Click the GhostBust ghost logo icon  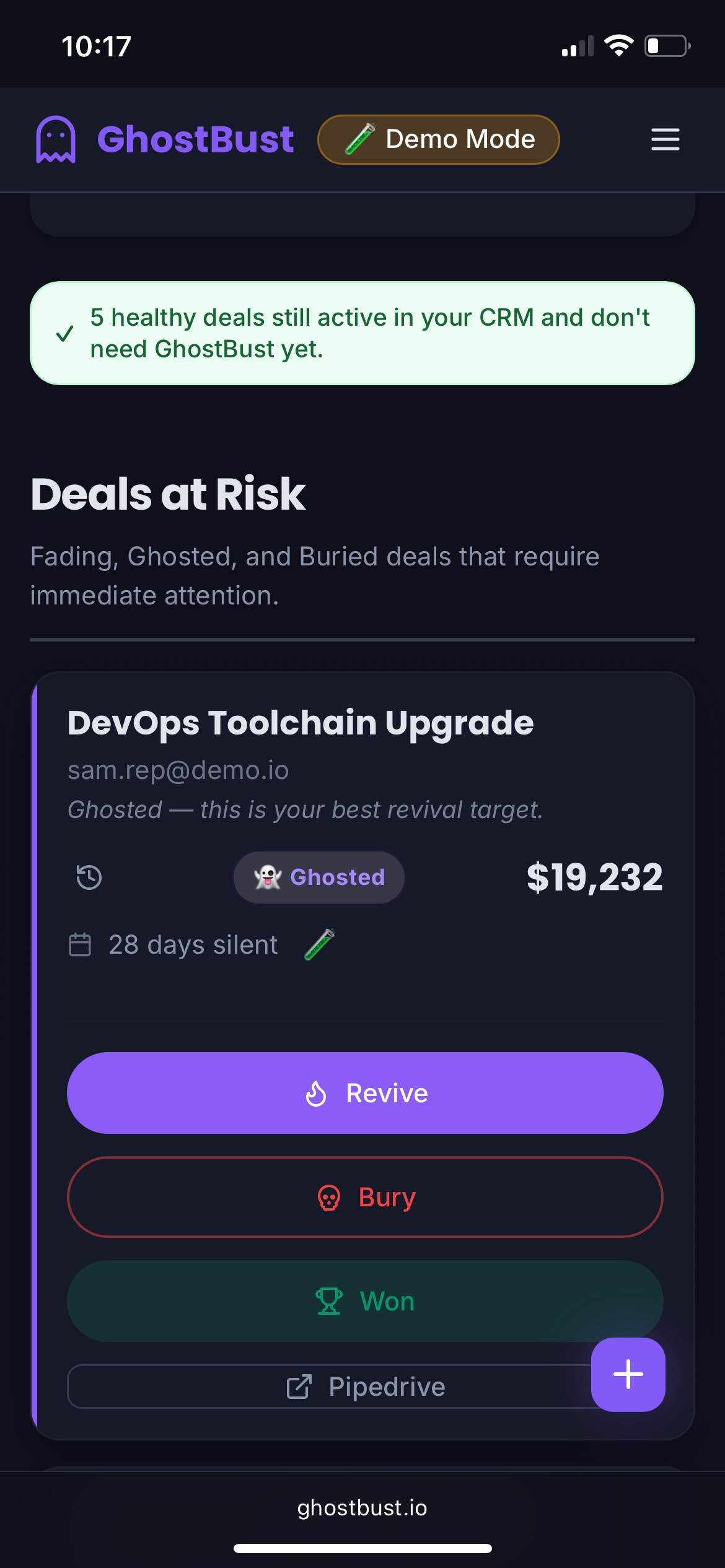[x=55, y=139]
